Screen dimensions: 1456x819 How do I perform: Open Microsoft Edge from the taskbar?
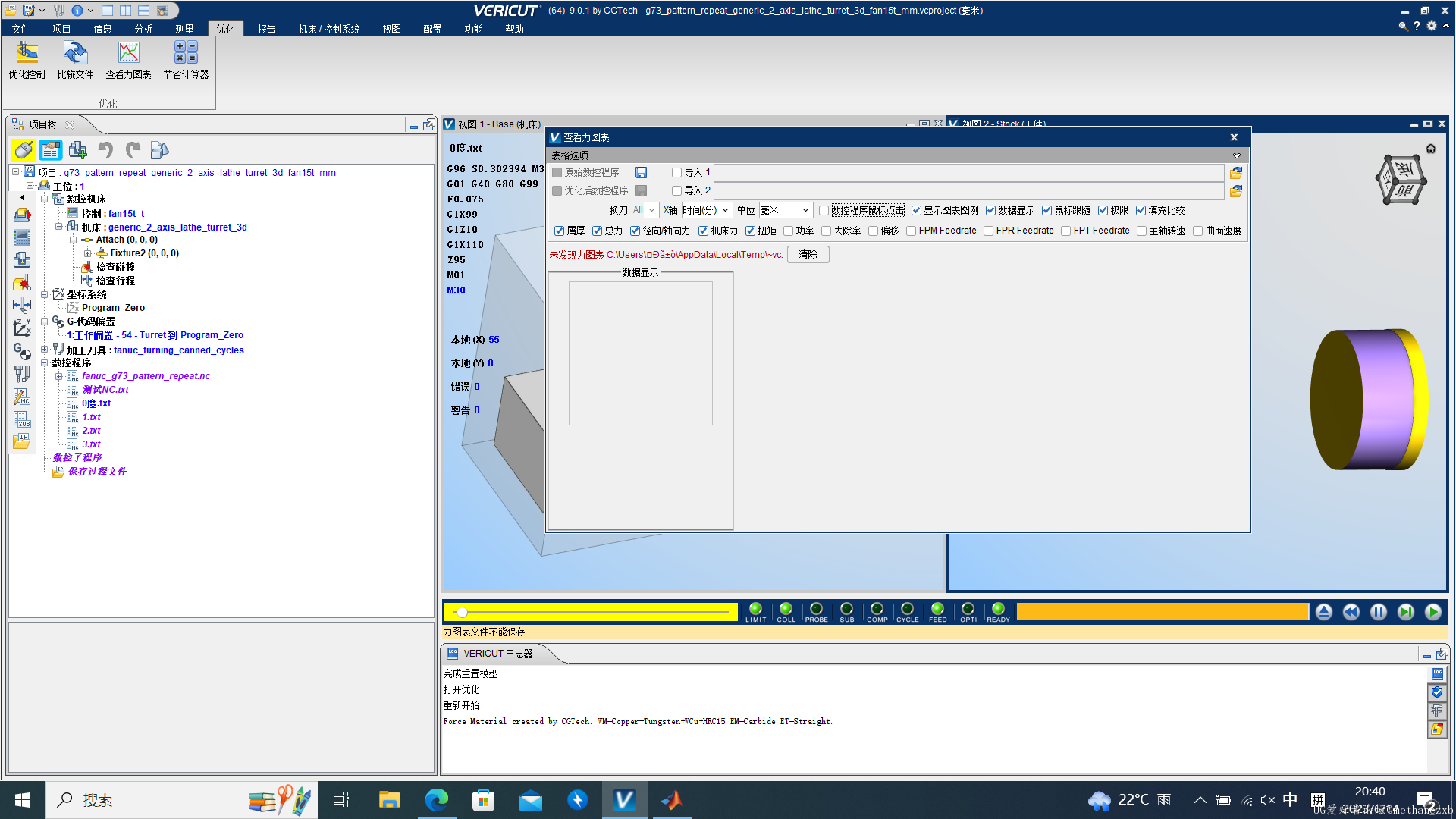pyautogui.click(x=437, y=800)
